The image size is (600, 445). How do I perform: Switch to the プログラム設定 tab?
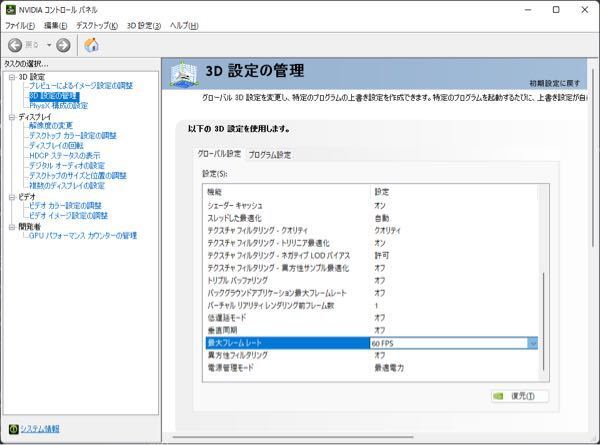(270, 155)
